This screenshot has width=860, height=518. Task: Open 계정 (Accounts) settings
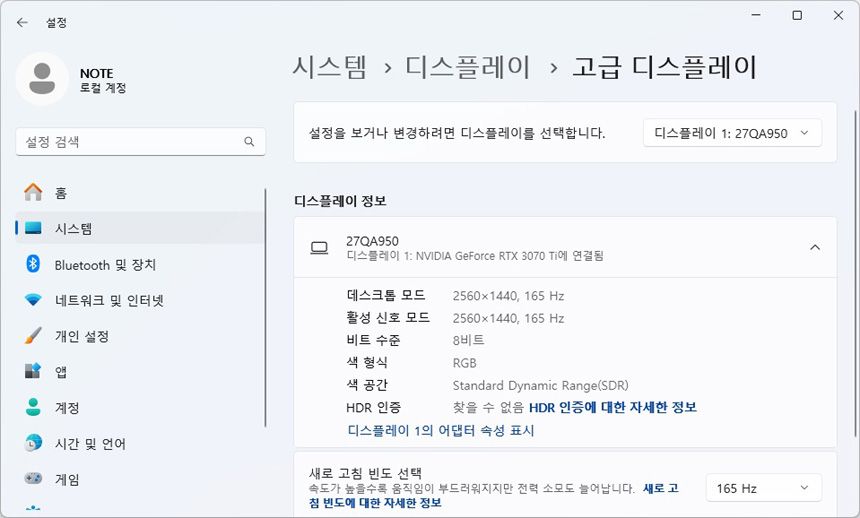66,408
